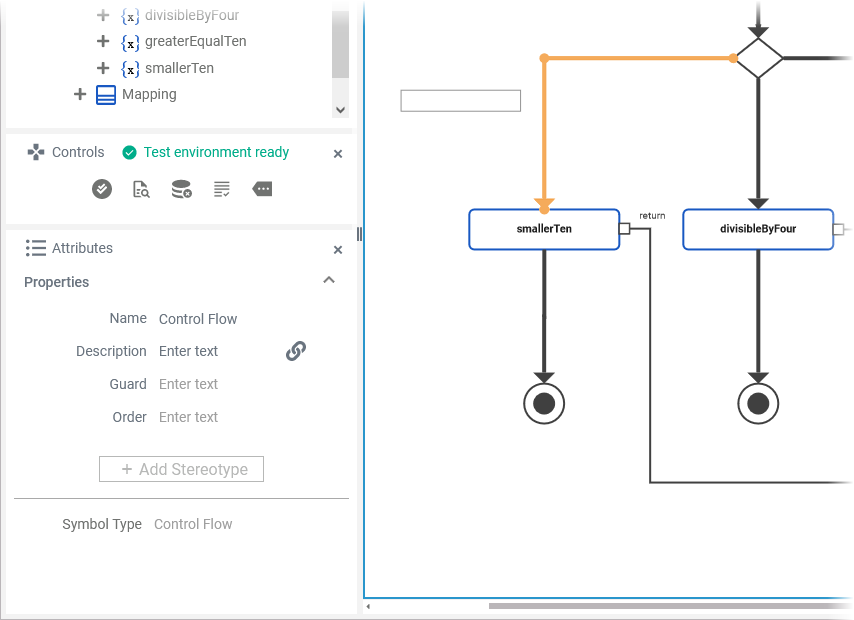Expand the greaterEqualTen tree node

tap(103, 42)
